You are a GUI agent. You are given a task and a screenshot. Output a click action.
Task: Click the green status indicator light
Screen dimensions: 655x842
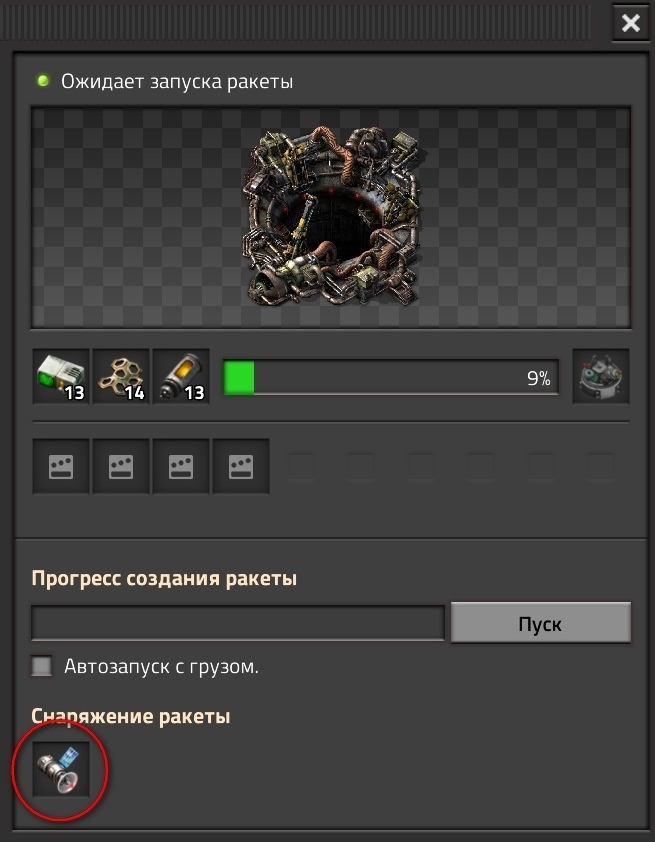(43, 81)
